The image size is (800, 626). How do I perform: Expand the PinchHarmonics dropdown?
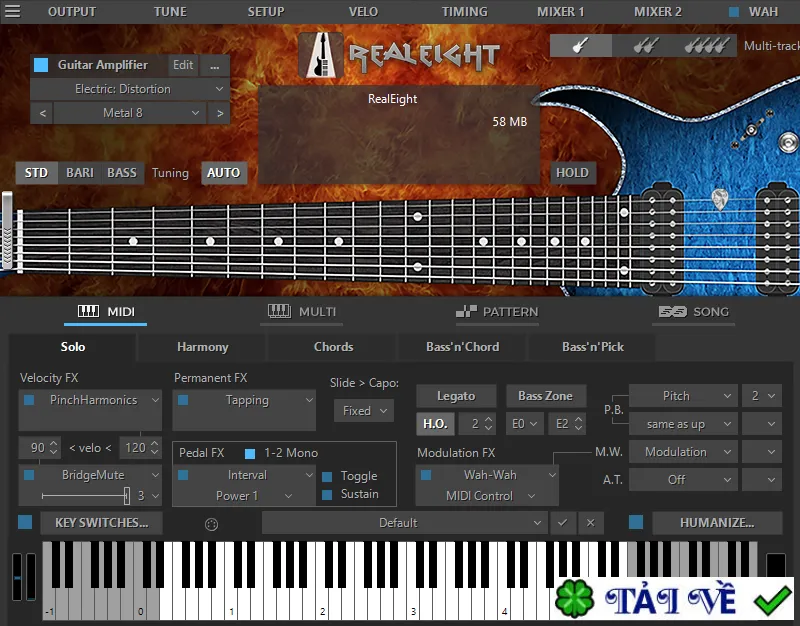155,400
